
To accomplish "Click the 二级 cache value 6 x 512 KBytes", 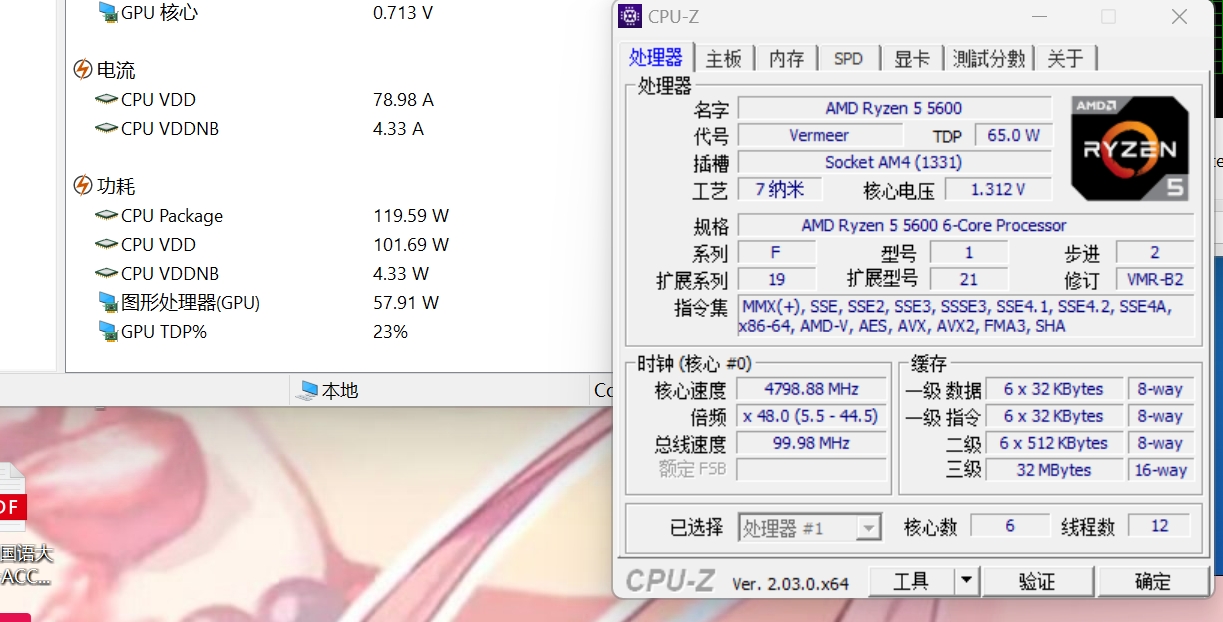I will (x=1054, y=443).
